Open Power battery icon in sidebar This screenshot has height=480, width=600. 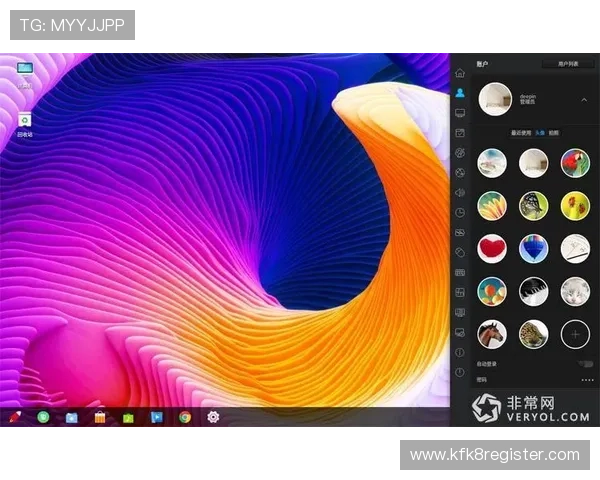(x=460, y=232)
